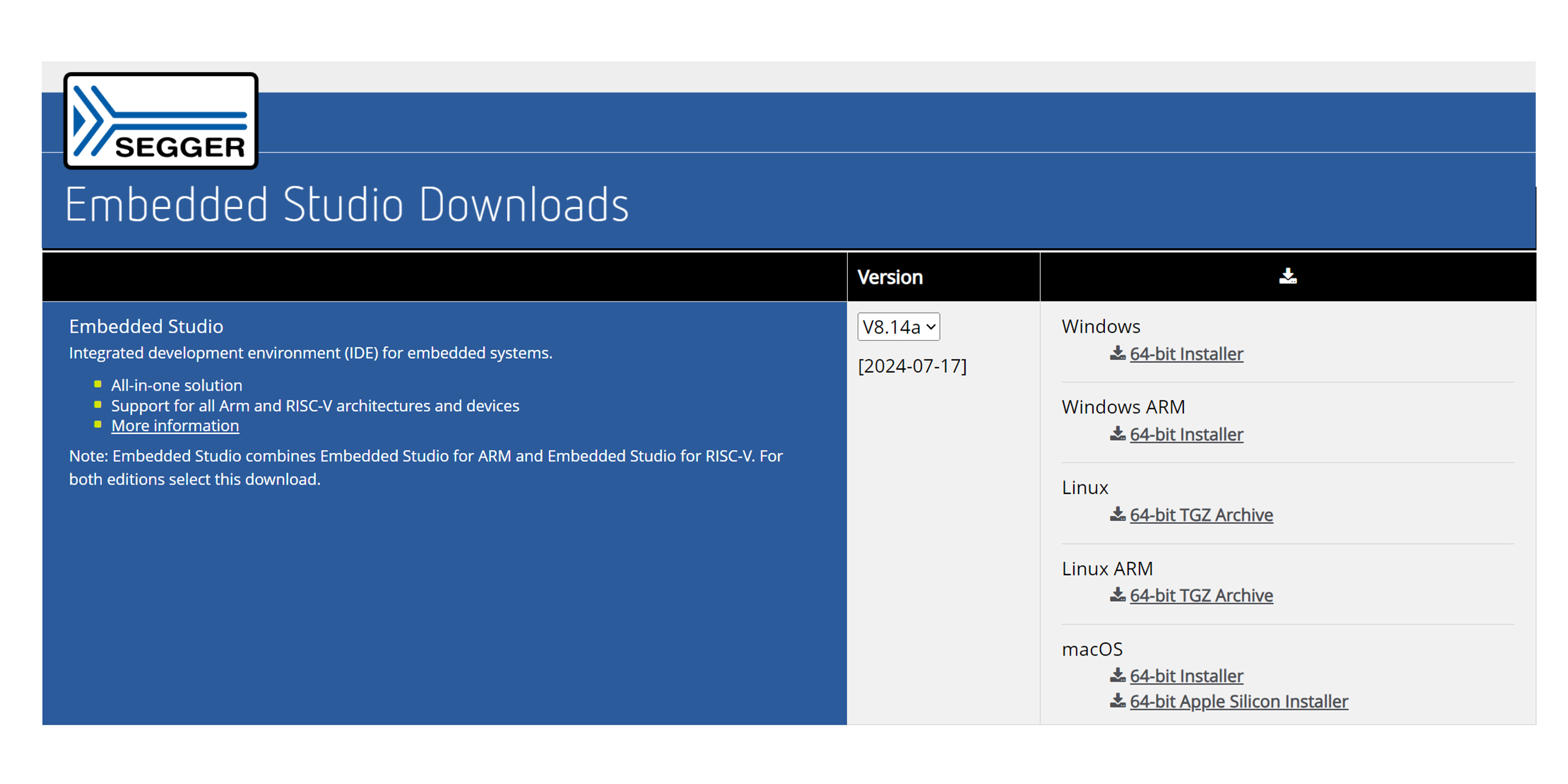Click the RISC-V architectures support bullet text
Screen dimensions: 1568x784
[316, 405]
